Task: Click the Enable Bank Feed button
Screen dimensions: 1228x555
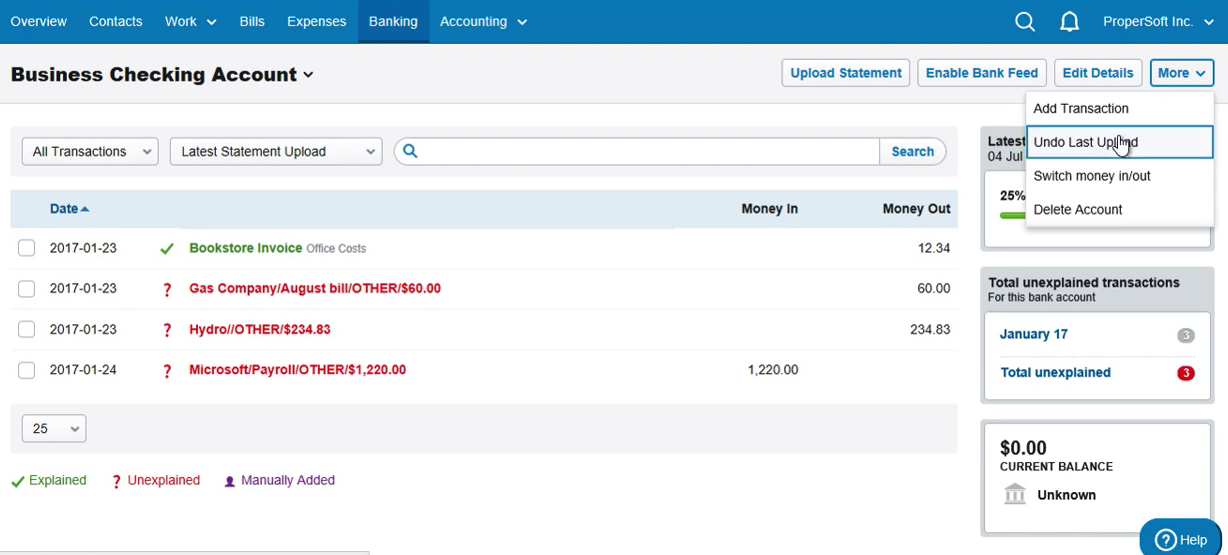Action: [x=982, y=73]
